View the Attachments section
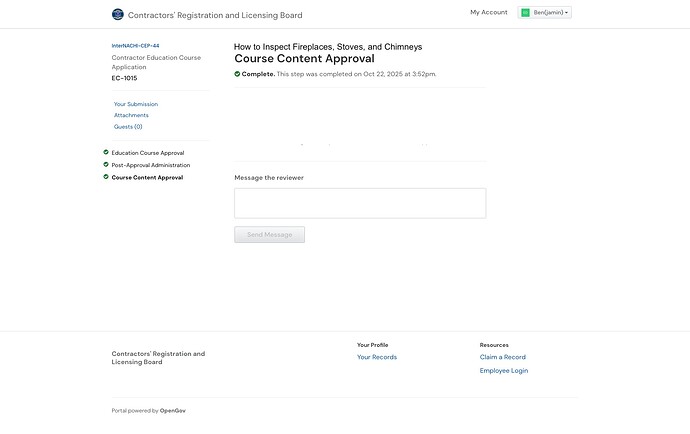 tap(131, 115)
